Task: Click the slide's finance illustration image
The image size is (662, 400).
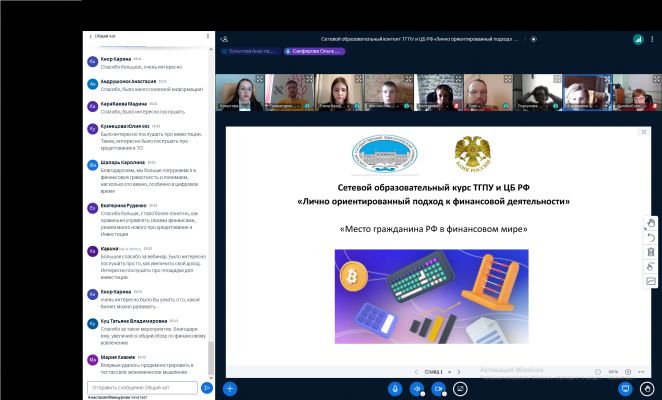Action: click(x=431, y=297)
